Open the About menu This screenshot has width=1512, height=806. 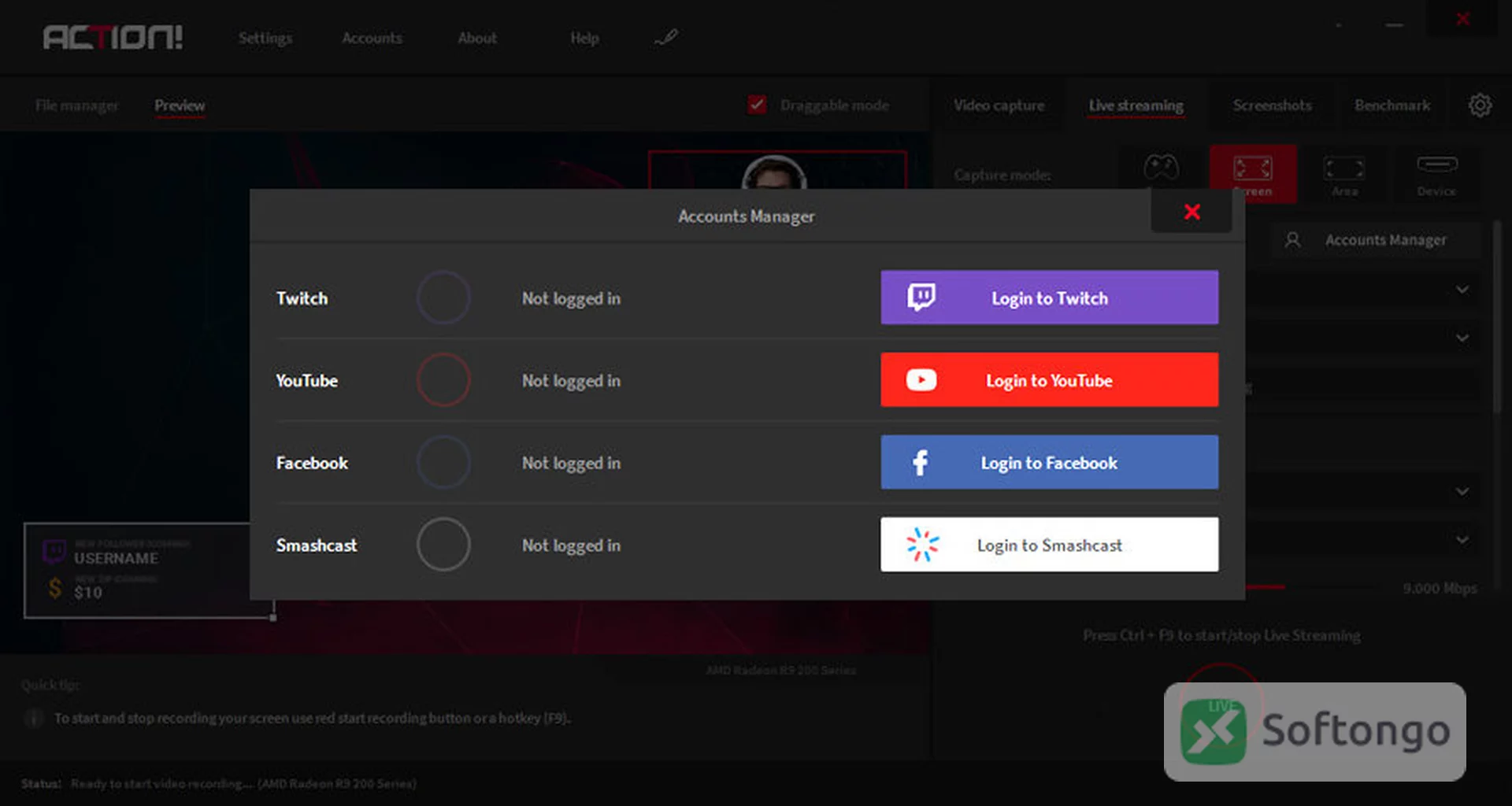pos(477,38)
